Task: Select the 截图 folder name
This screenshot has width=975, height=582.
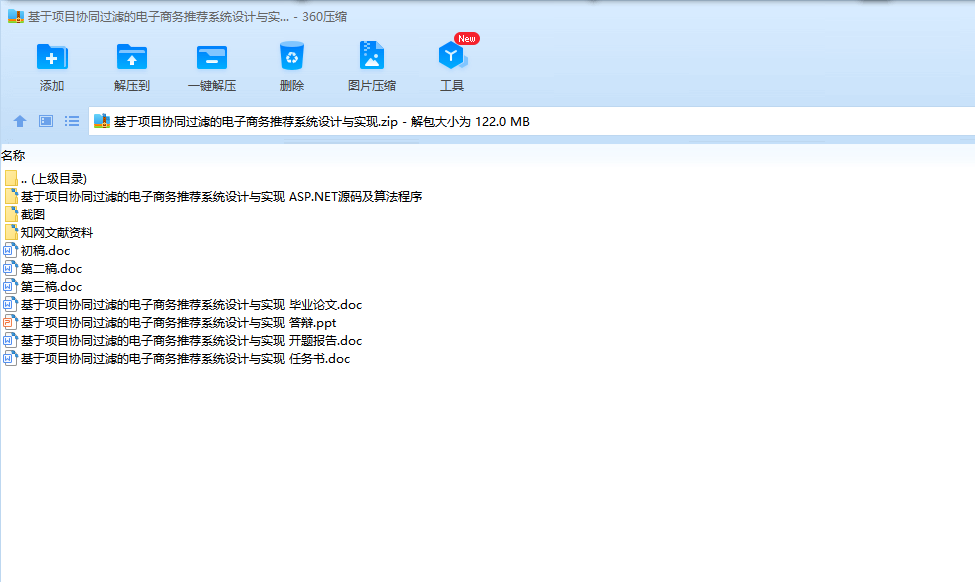Action: (33, 215)
